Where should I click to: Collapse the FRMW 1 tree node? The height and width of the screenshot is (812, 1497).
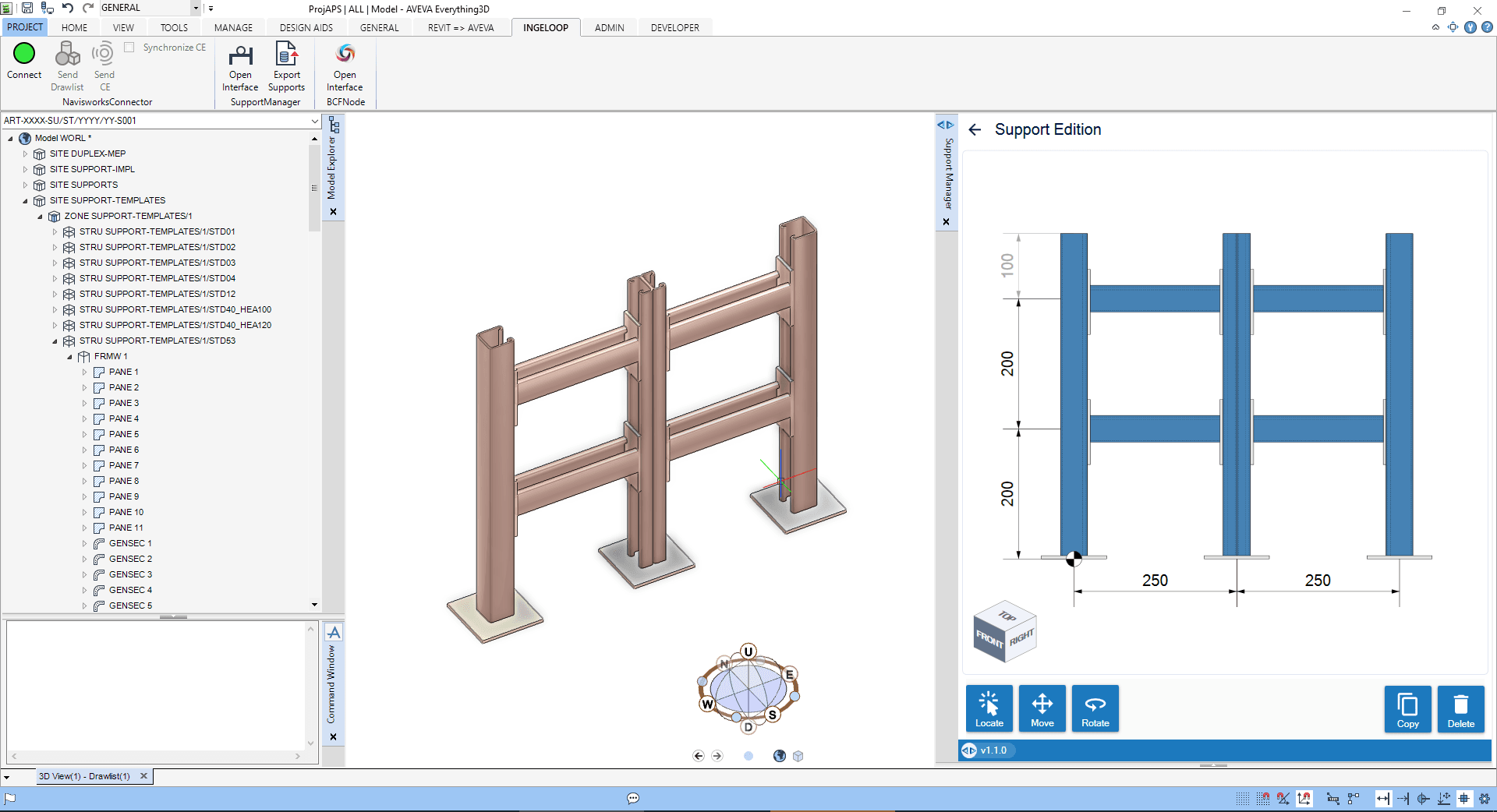click(69, 357)
